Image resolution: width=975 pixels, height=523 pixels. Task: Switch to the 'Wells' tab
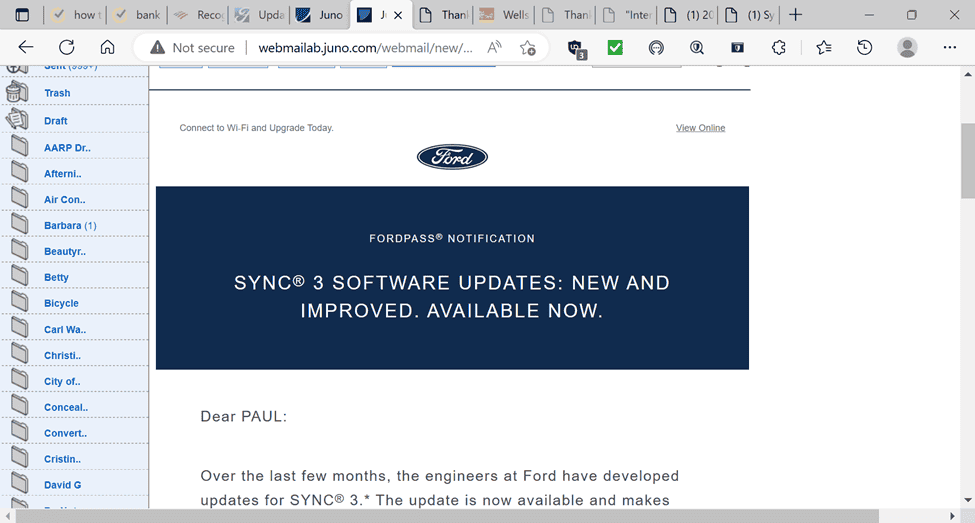pyautogui.click(x=504, y=15)
